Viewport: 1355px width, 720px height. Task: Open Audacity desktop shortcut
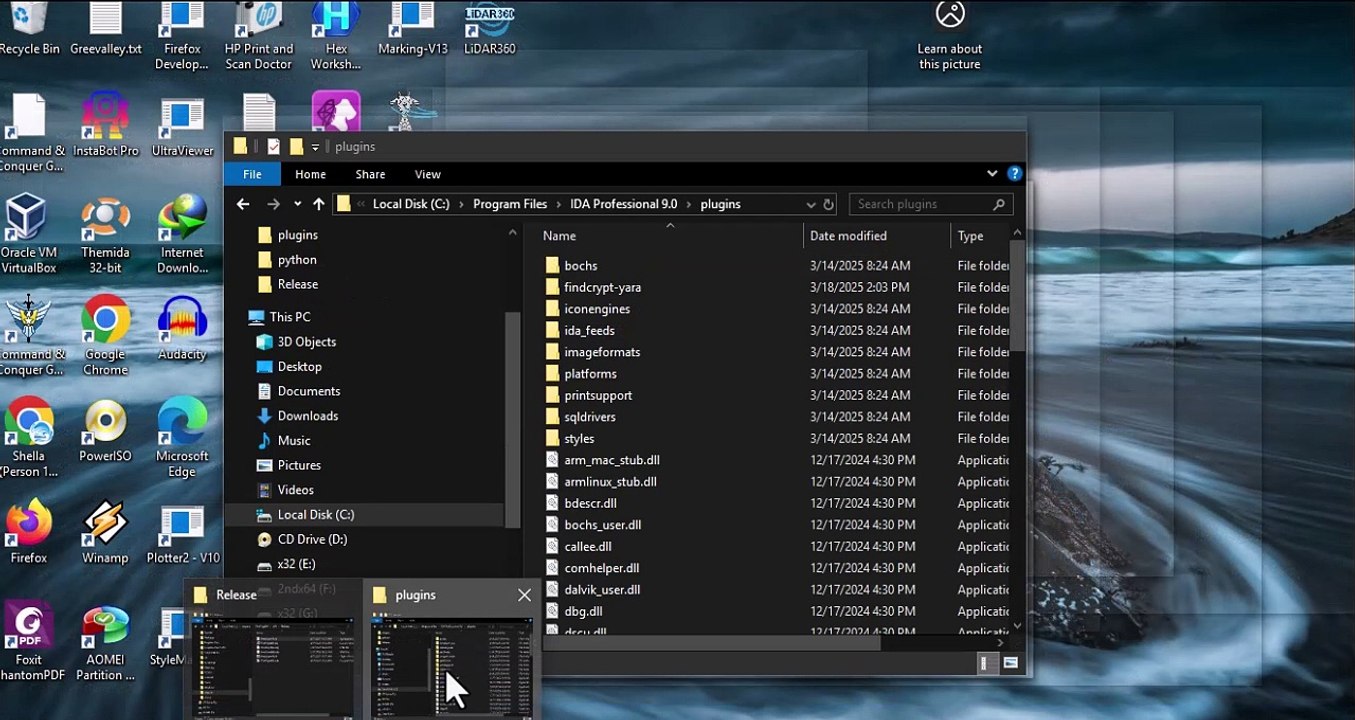coord(182,328)
